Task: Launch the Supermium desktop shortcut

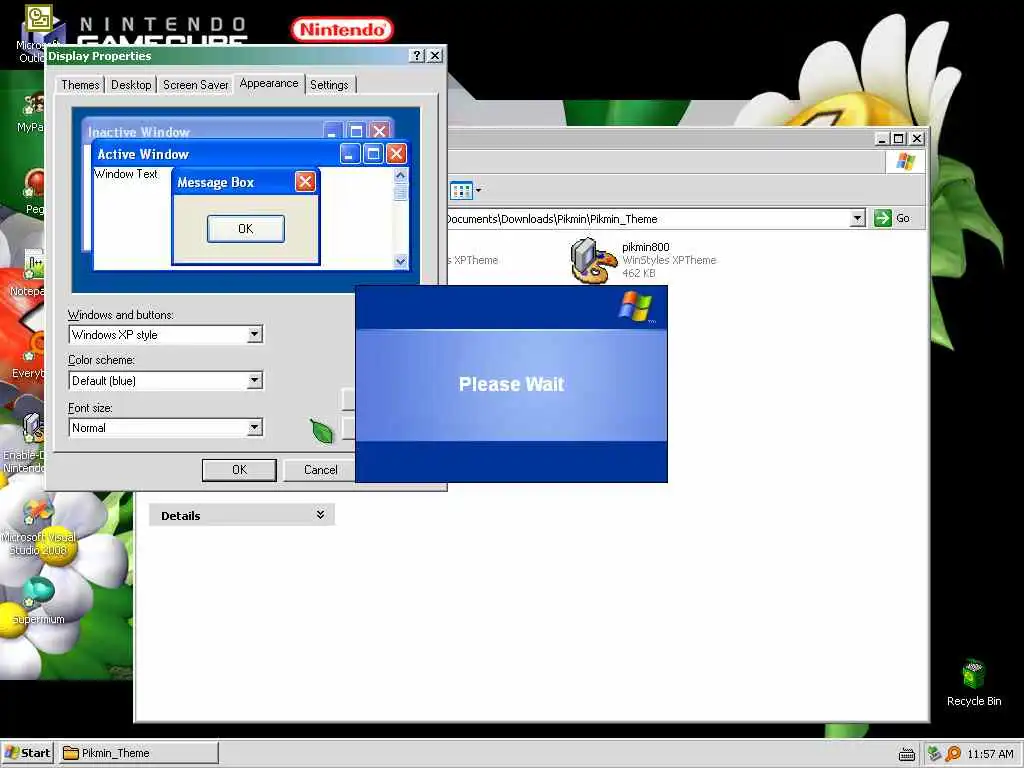Action: click(x=38, y=592)
